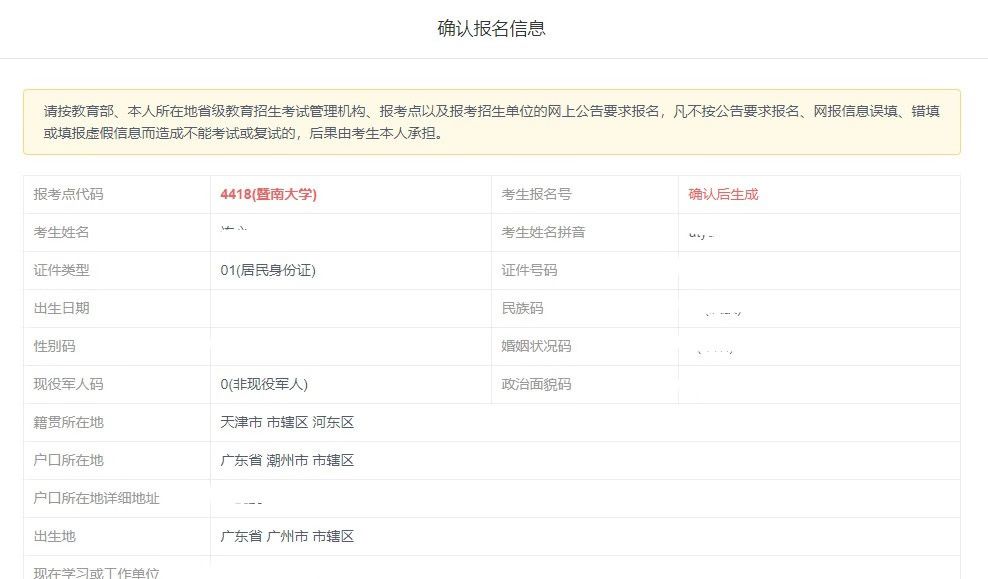Select the value 01(居民身份证)
This screenshot has width=988, height=579.
pos(268,270)
